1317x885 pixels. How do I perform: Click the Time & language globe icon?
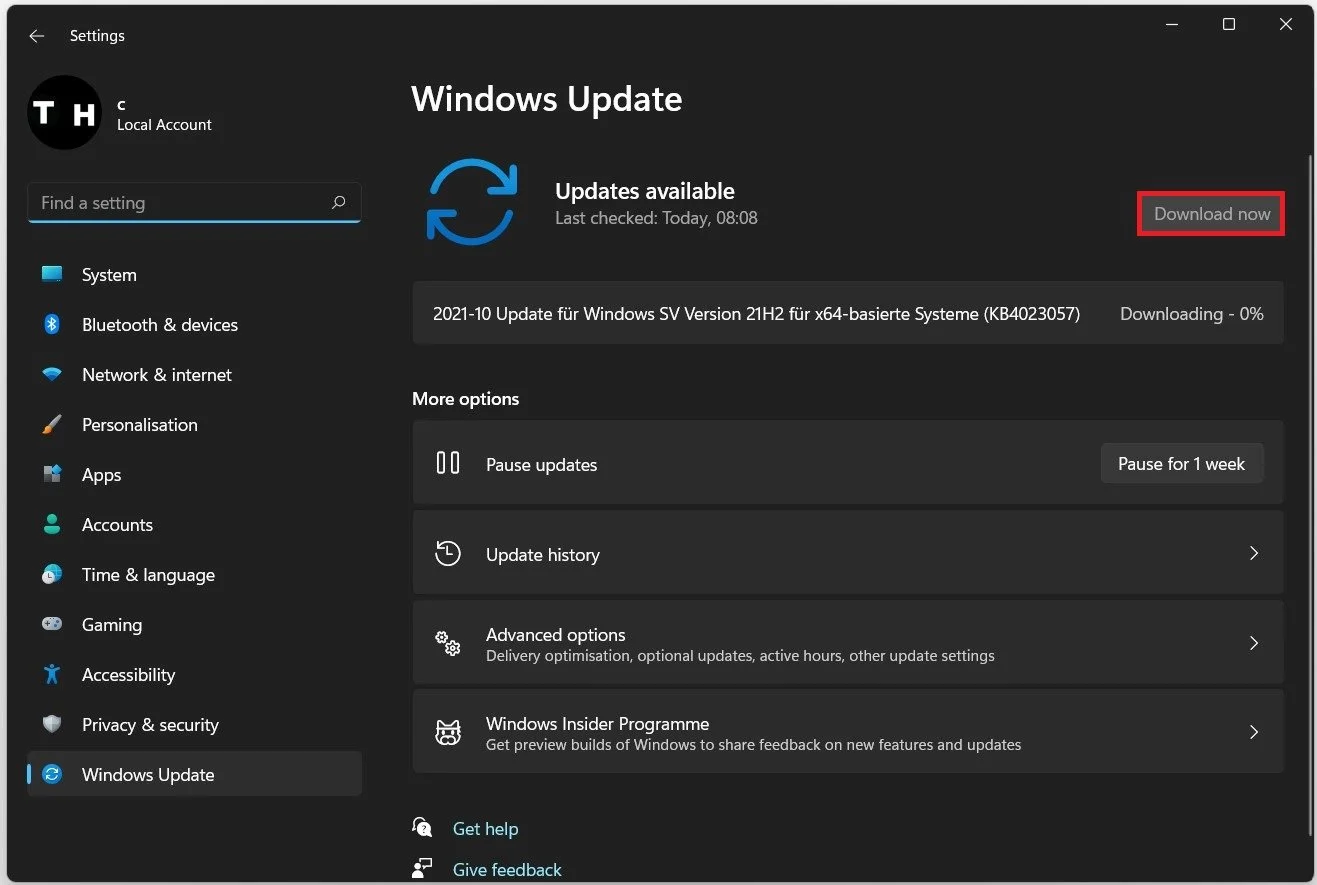(x=52, y=574)
